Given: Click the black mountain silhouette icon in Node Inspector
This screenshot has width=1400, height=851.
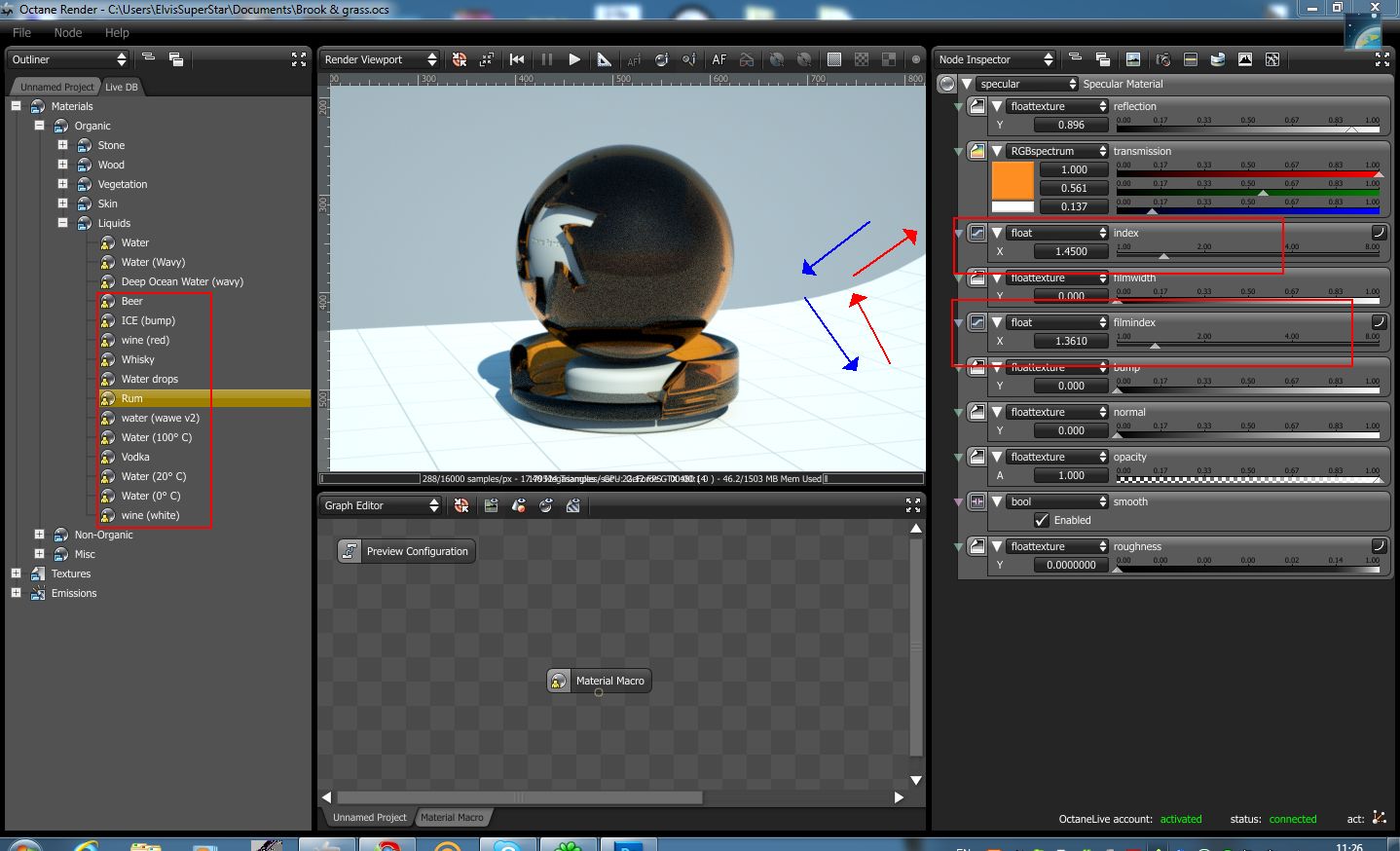Looking at the screenshot, I should click(x=1245, y=59).
